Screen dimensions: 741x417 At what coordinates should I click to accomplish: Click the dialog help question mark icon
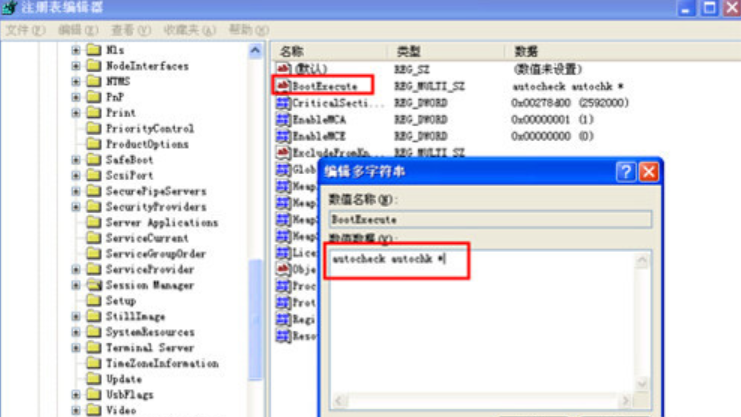click(626, 172)
